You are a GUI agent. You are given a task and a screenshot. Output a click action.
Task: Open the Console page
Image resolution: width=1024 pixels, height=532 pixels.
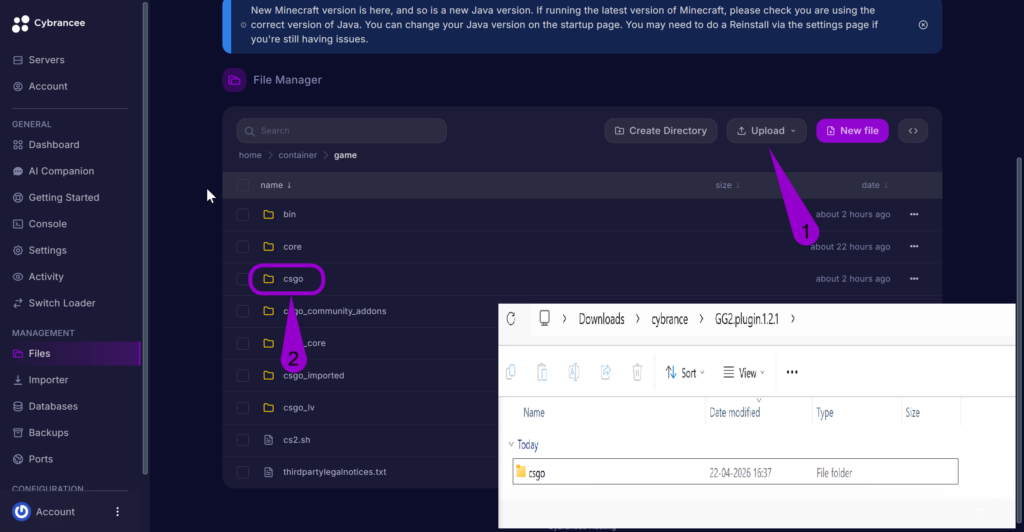click(x=39, y=224)
